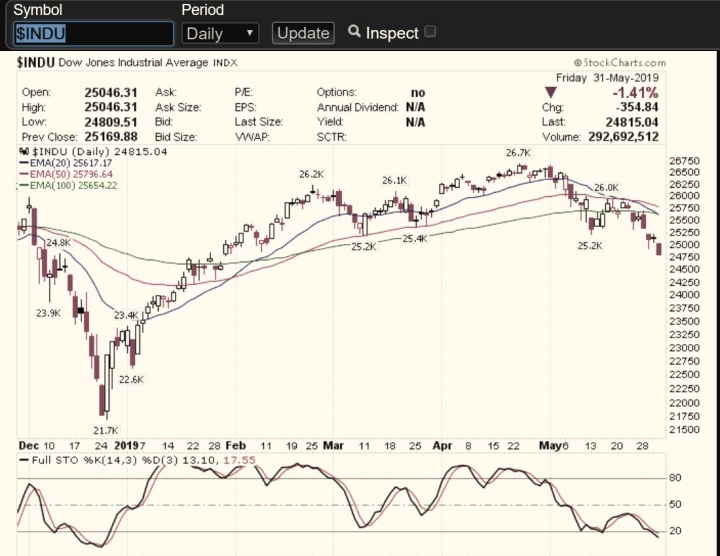This screenshot has width=720, height=556.
Task: Click the Options value 'no'
Action: [418, 93]
